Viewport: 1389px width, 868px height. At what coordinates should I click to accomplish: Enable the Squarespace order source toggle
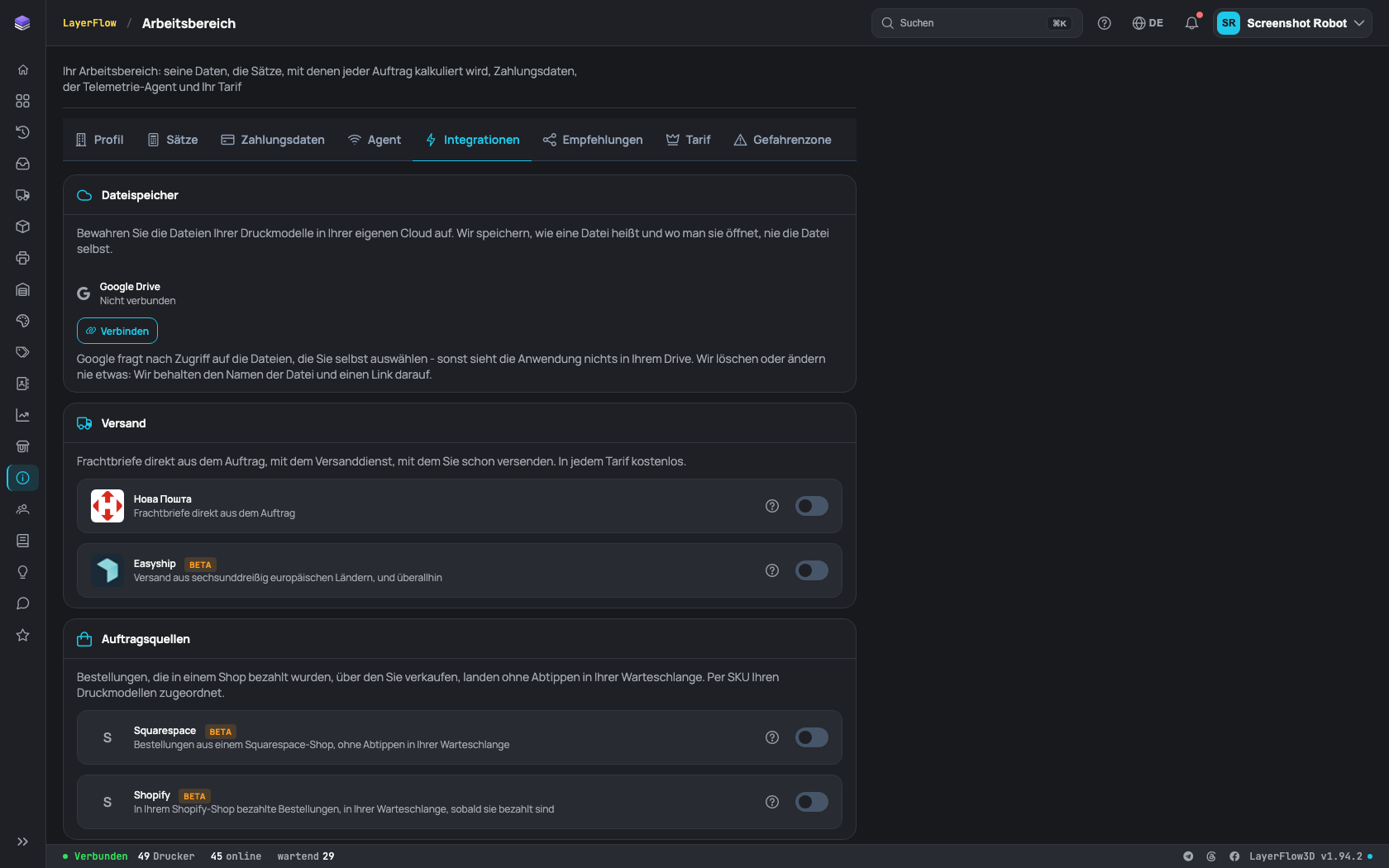[x=812, y=737]
